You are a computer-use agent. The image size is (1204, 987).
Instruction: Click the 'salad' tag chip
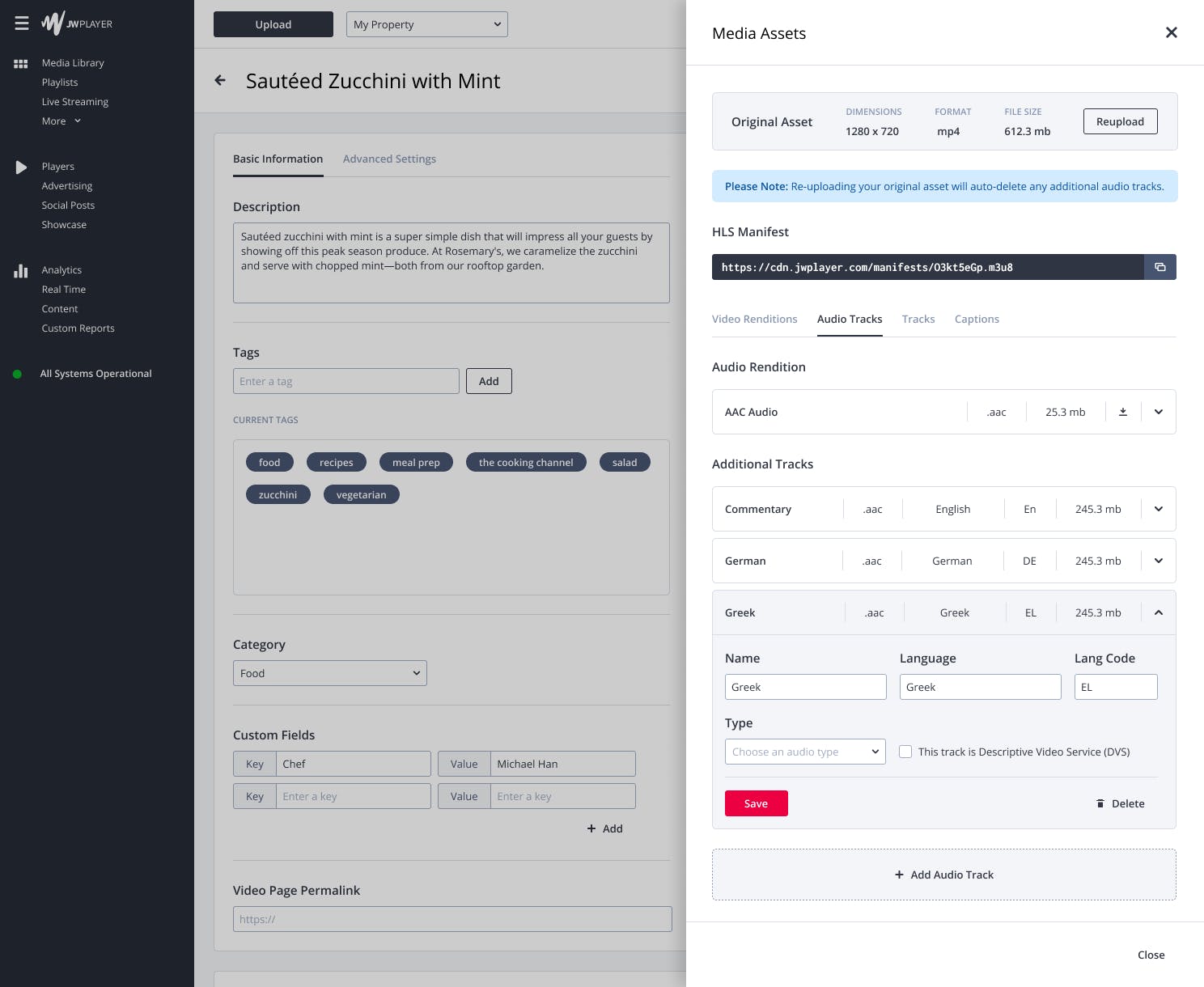click(x=625, y=462)
